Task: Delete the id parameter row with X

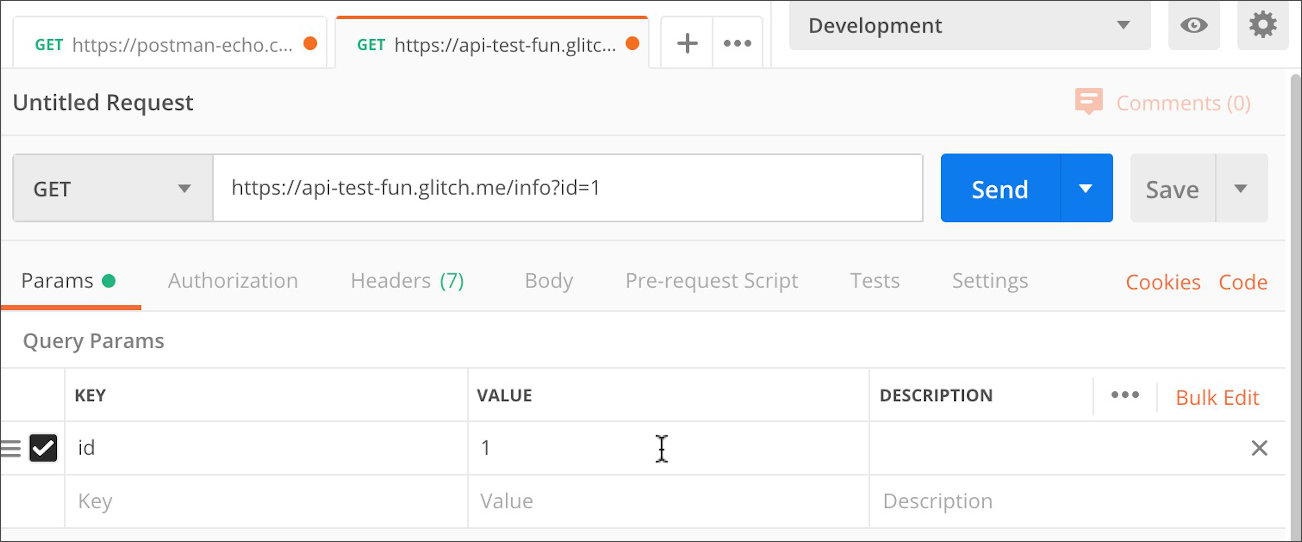Action: click(1259, 448)
